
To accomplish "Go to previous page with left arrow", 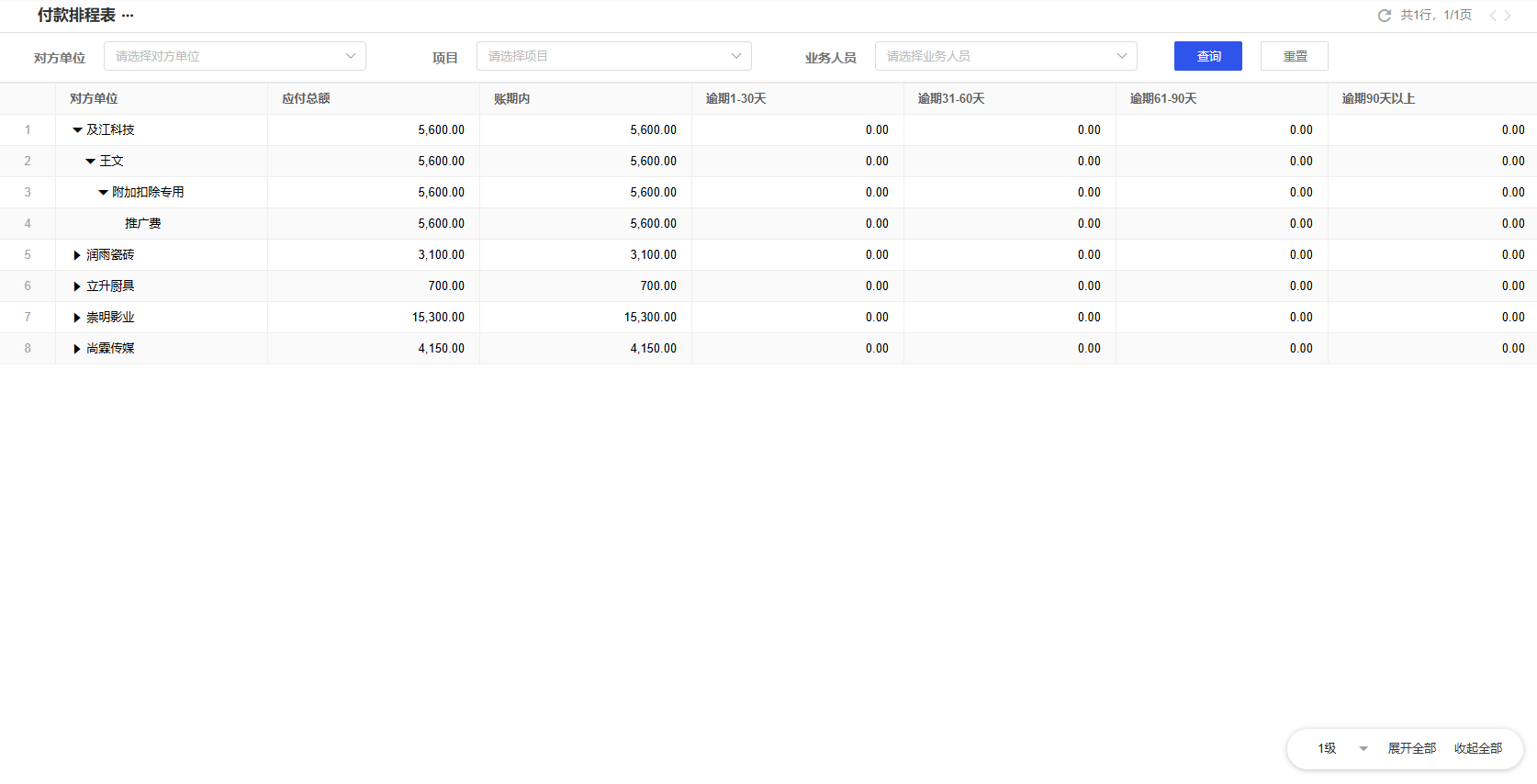I will [1493, 16].
